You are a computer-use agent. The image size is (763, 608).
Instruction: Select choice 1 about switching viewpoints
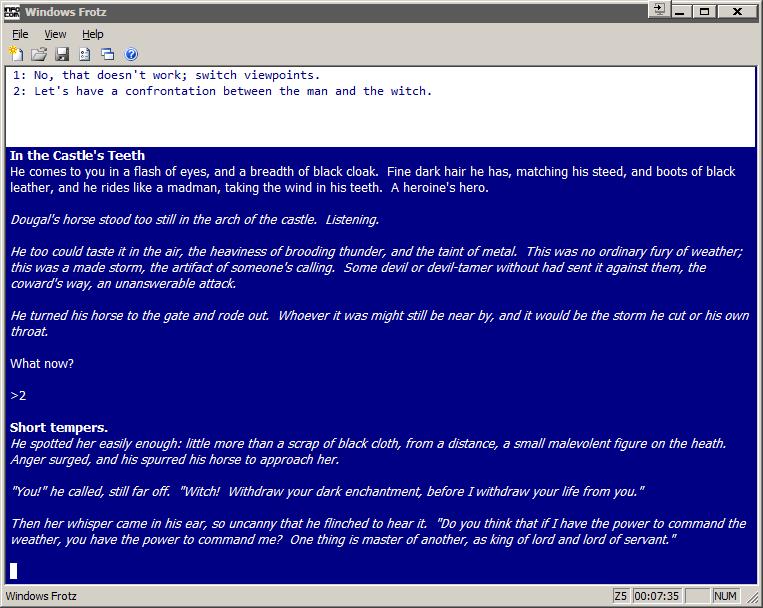(166, 75)
